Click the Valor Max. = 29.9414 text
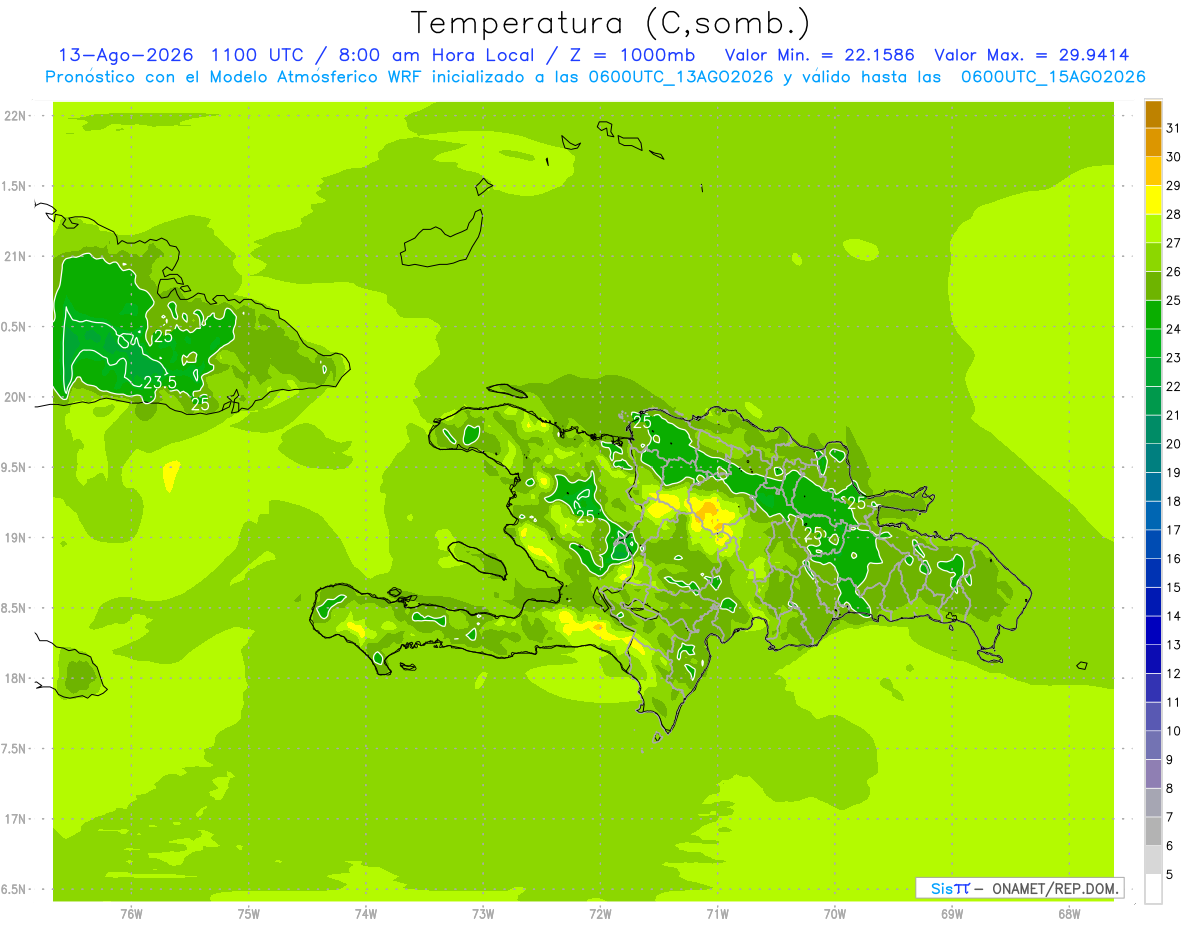The width and height of the screenshot is (1200, 927). 1031,55
